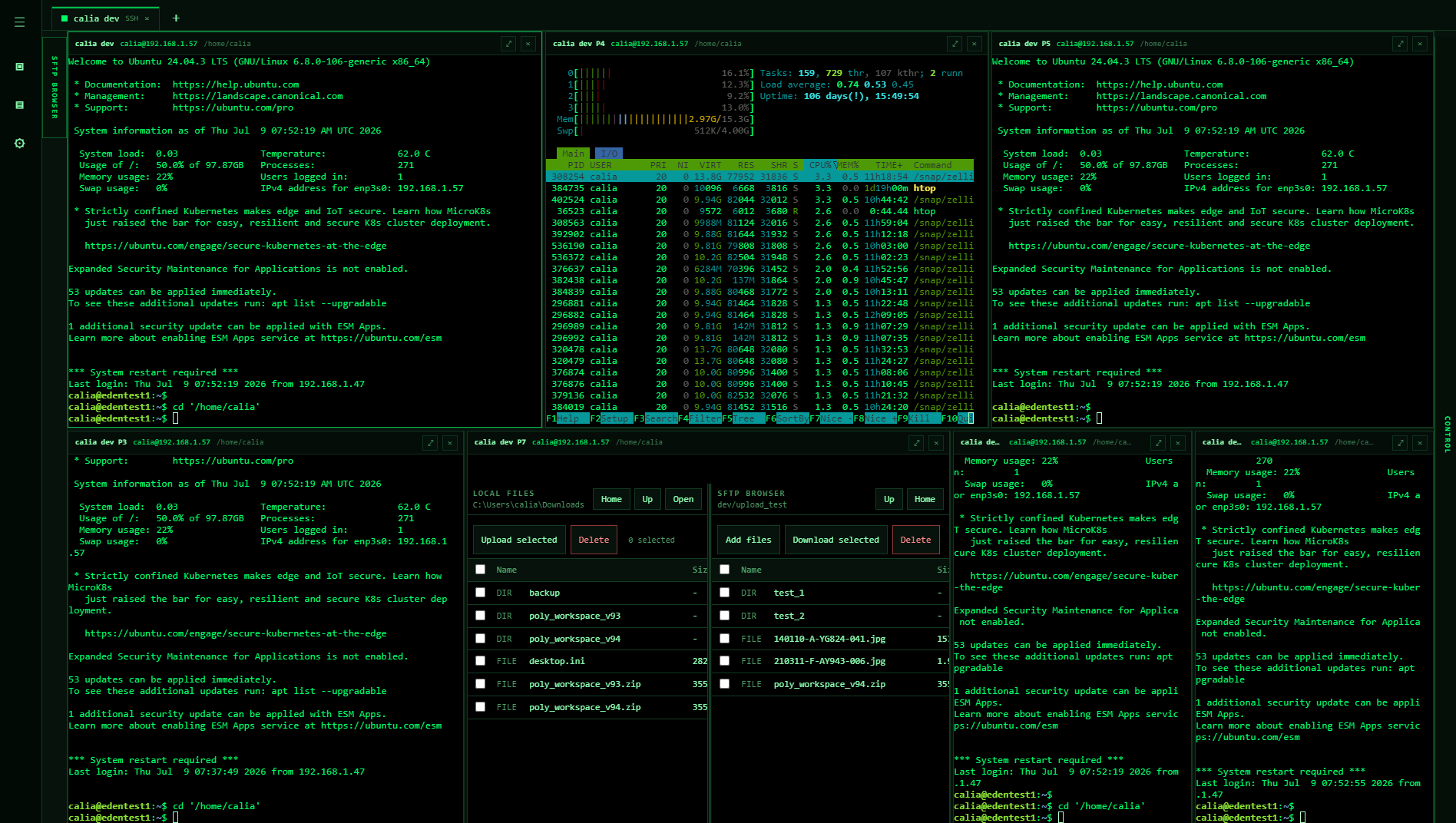The image size is (1456, 823).
Task: Click Delete next to Upload selected
Action: (594, 540)
